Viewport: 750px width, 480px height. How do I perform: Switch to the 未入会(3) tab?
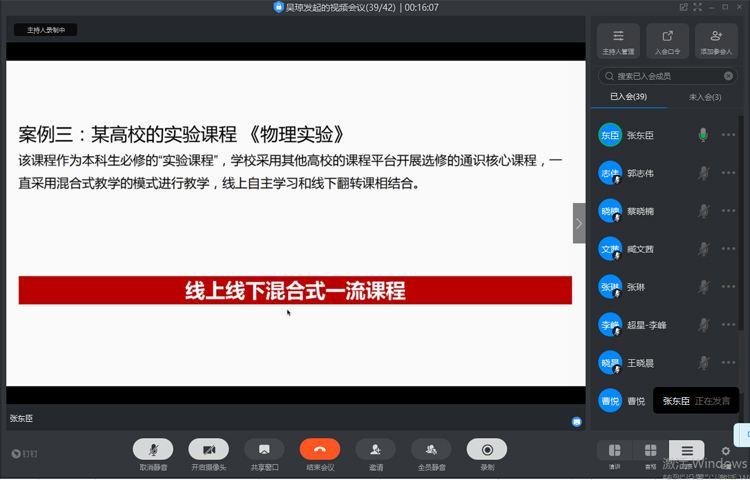point(705,97)
